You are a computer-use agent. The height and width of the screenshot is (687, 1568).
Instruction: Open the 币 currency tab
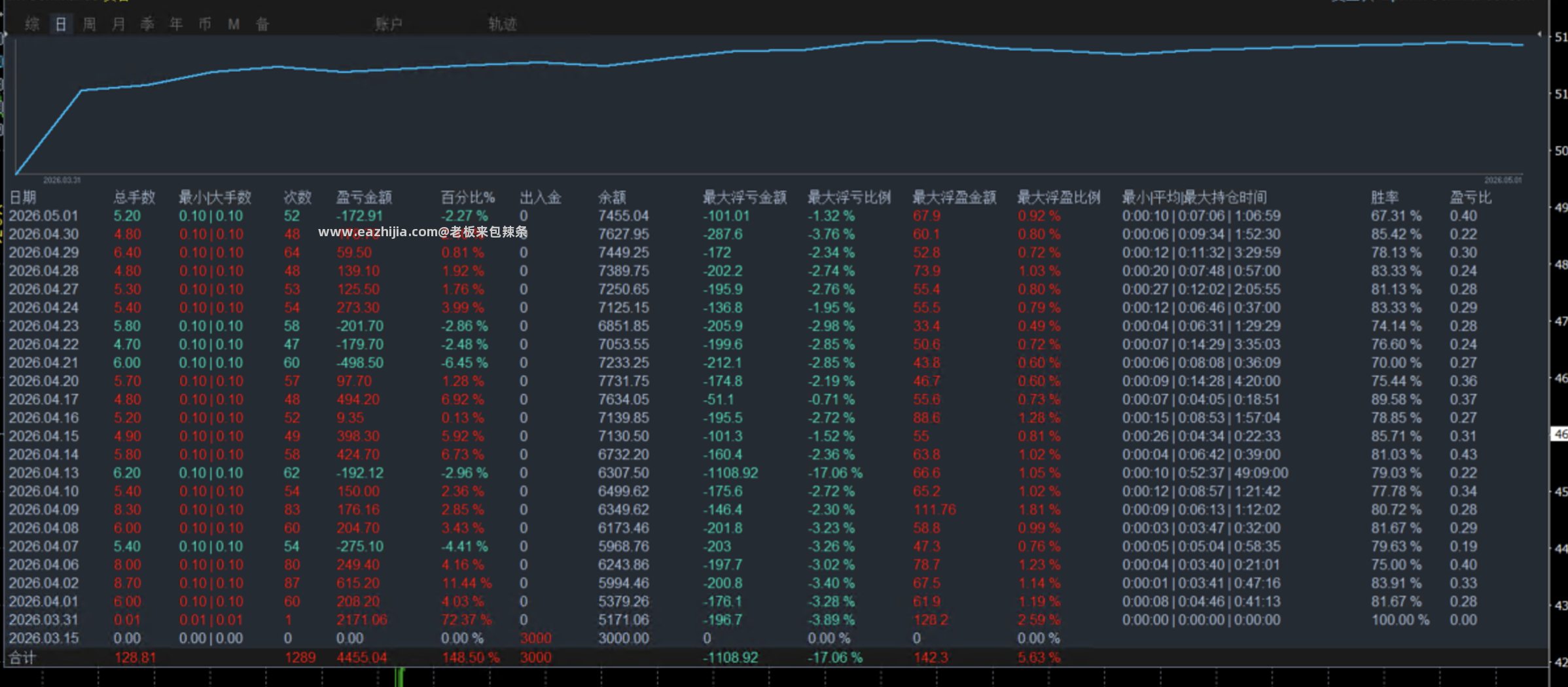click(x=205, y=24)
